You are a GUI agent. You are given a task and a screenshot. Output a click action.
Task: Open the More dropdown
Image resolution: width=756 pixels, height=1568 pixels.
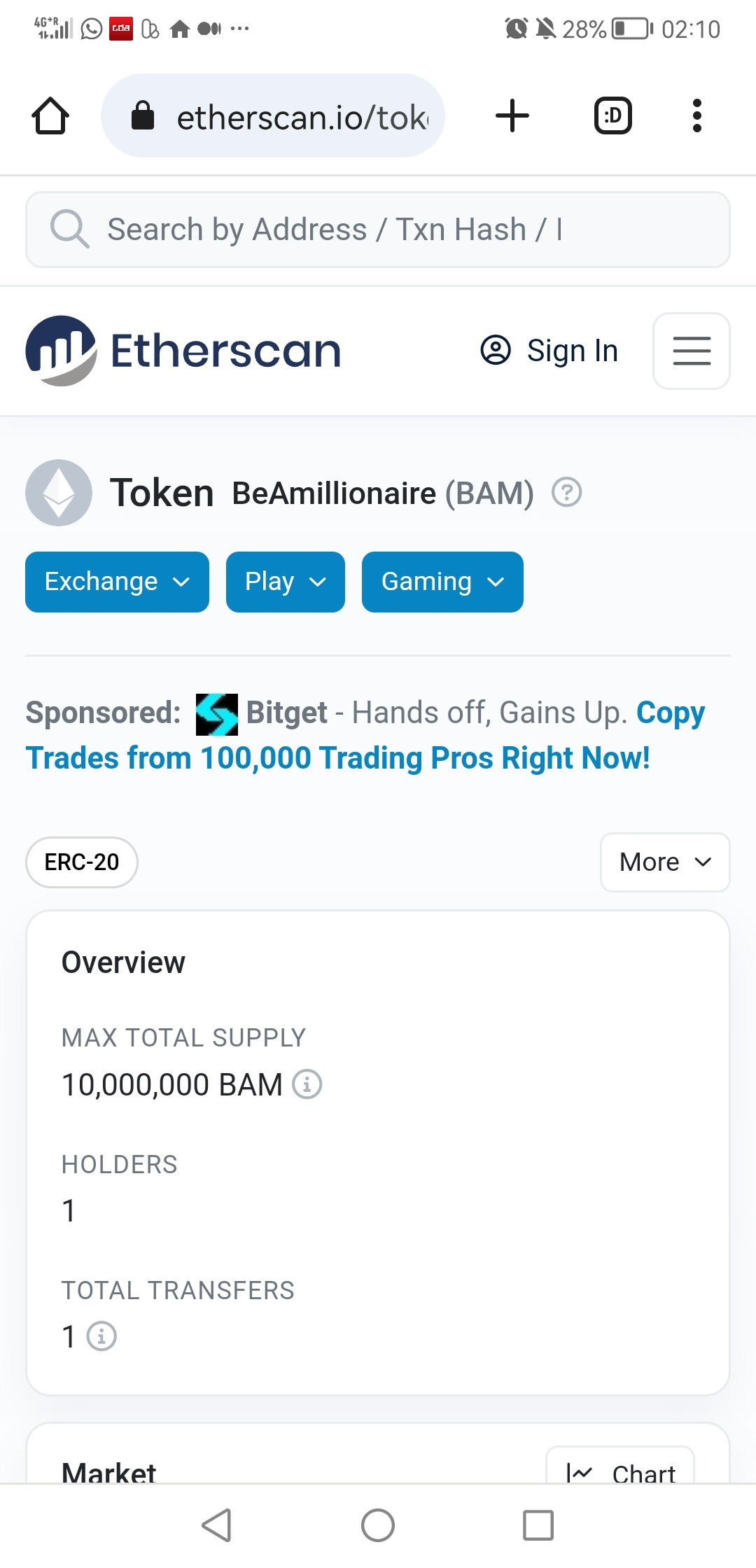[664, 862]
